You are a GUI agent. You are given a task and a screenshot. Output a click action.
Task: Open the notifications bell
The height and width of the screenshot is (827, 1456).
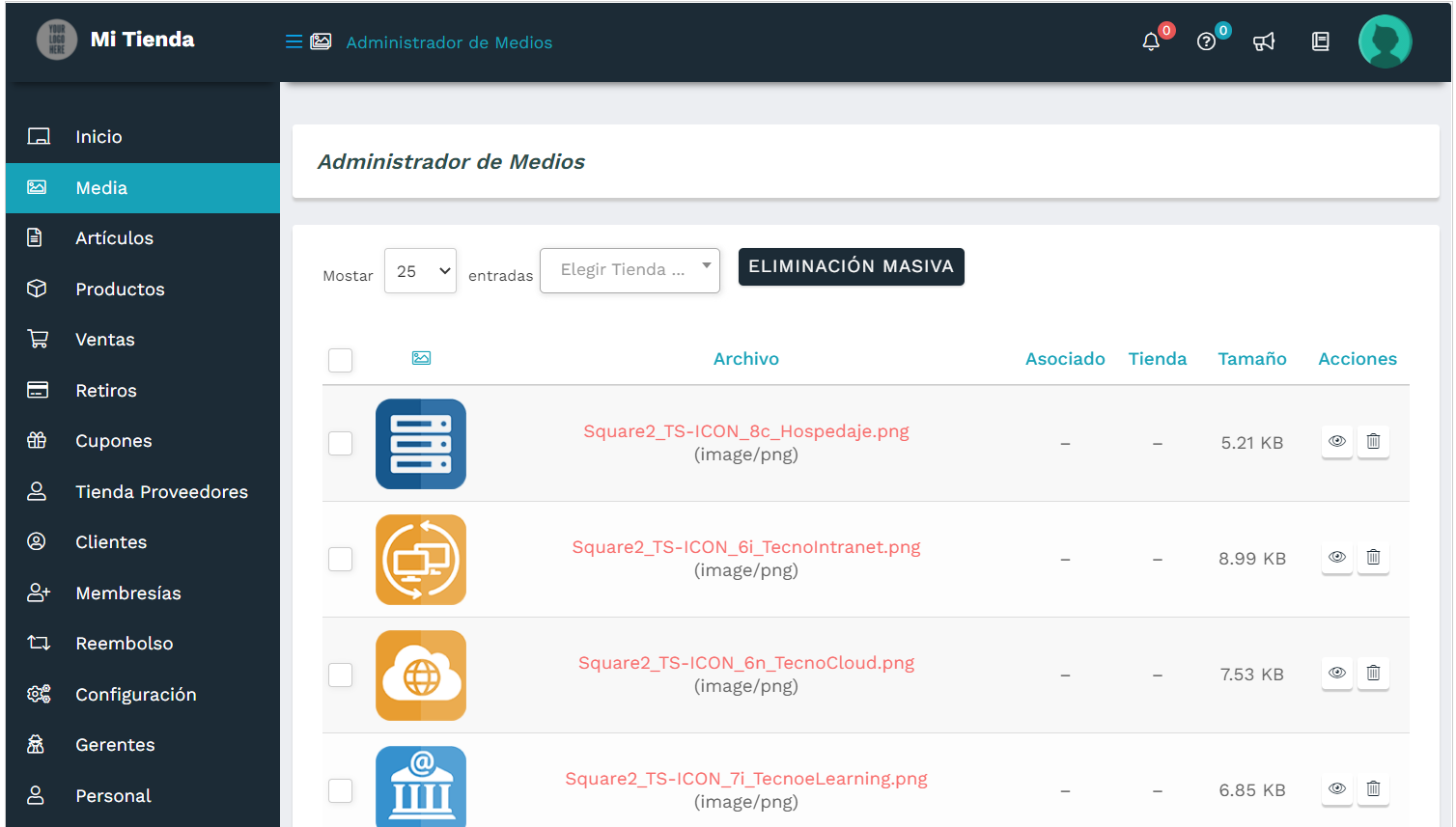pyautogui.click(x=1150, y=41)
